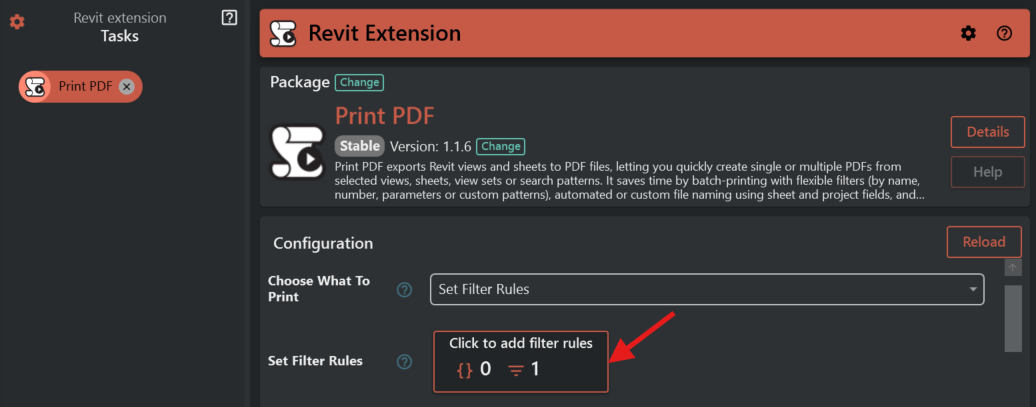Click to add filter rules box
This screenshot has width=1036, height=407.
pos(520,360)
